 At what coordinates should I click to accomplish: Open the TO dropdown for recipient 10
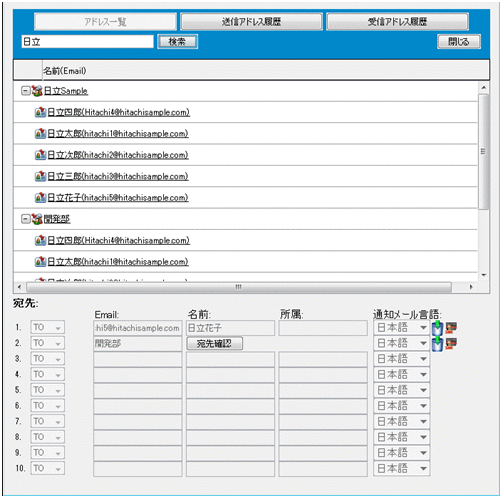click(x=47, y=468)
